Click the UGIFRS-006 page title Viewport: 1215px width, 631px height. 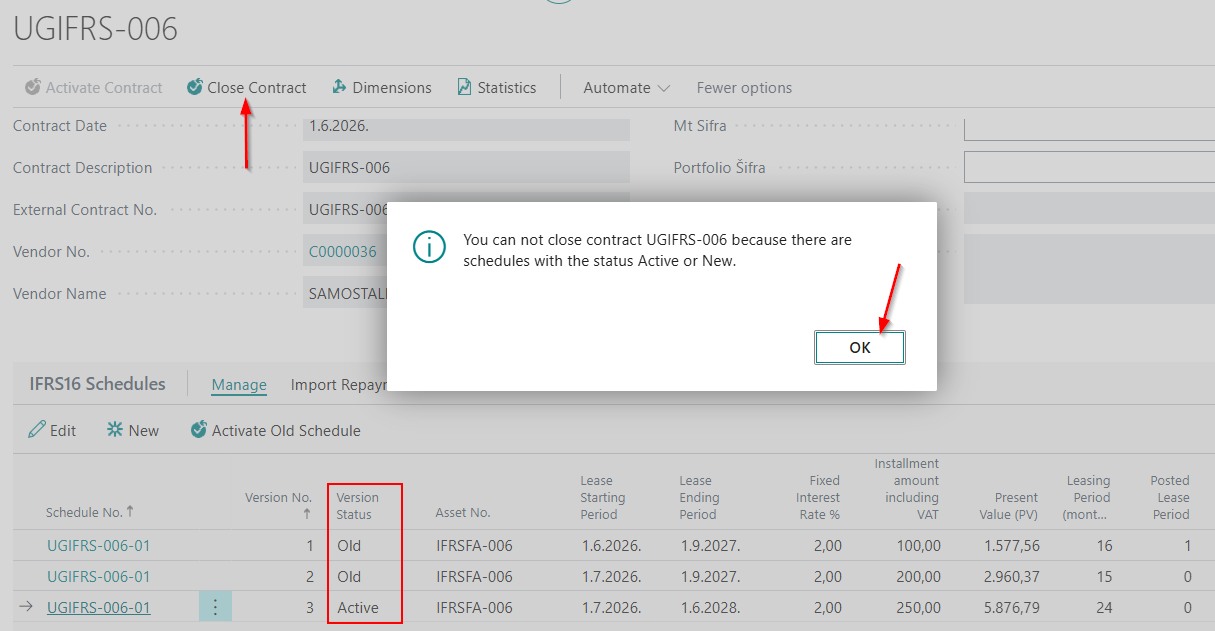[x=95, y=28]
